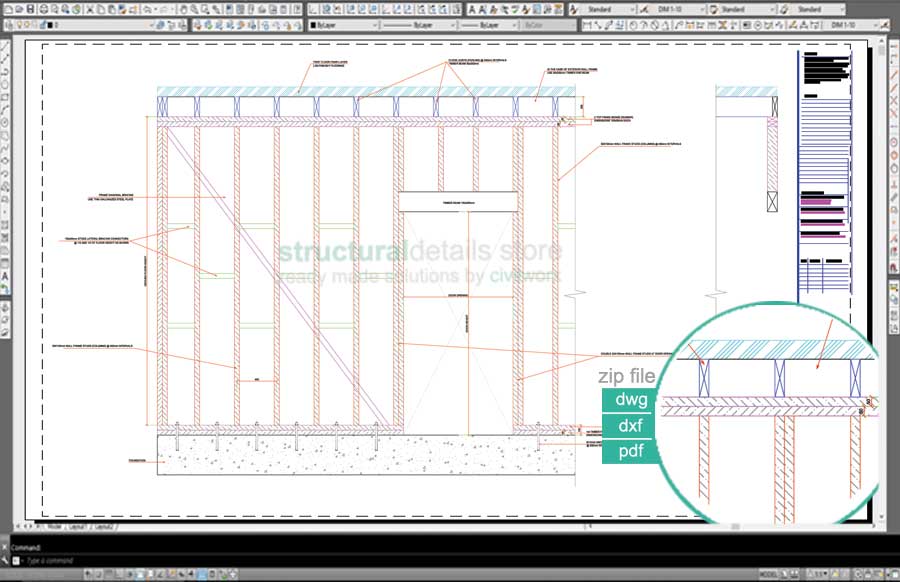Select the Multiline Text 'A' tool

click(6, 276)
